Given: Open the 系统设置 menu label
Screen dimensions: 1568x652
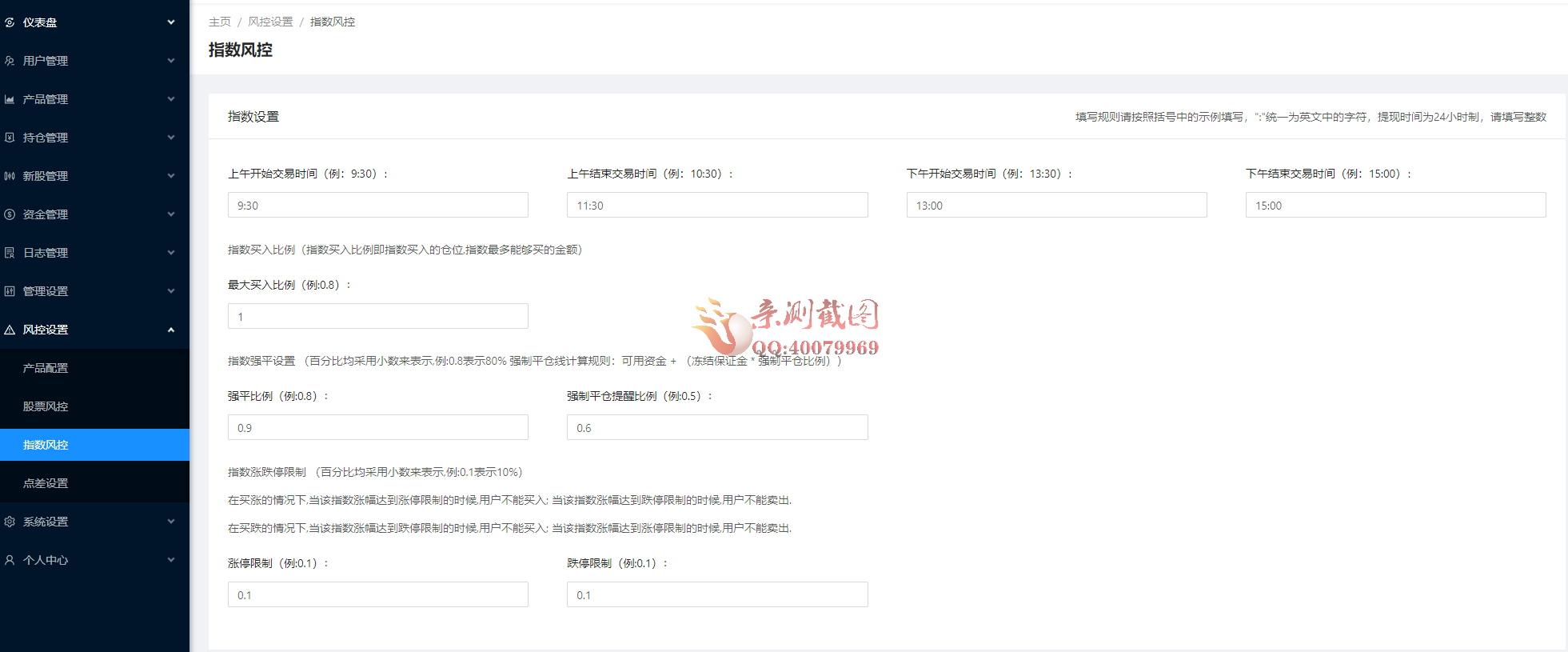Looking at the screenshot, I should click(46, 522).
